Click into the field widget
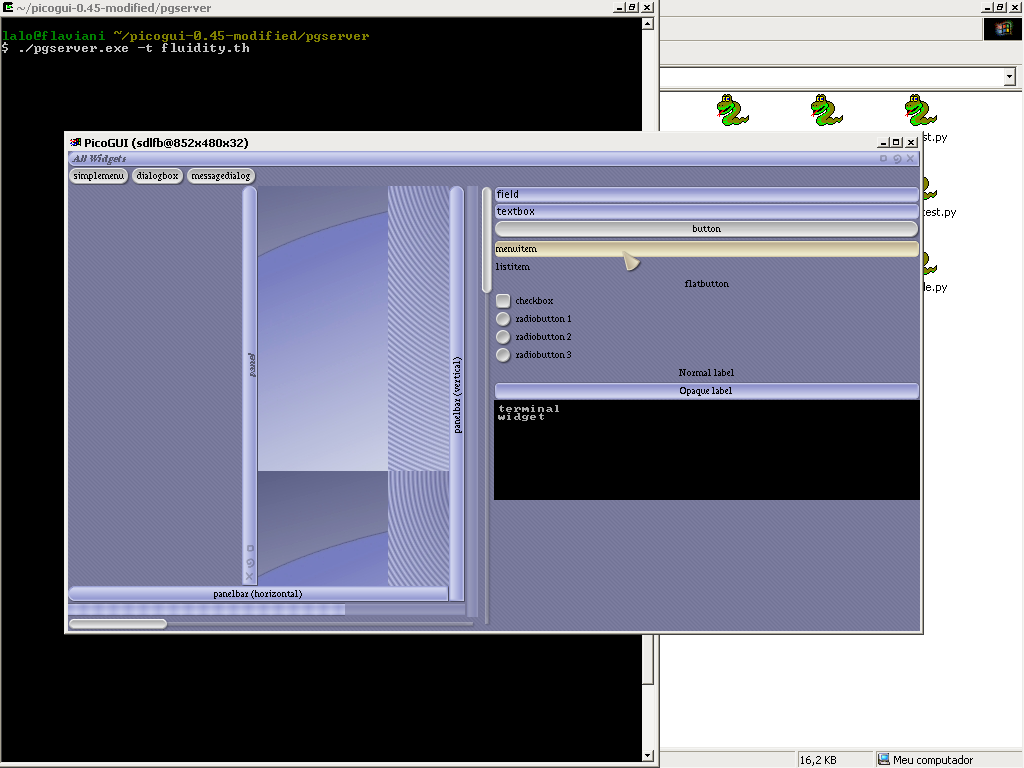The image size is (1024, 768). coord(707,194)
